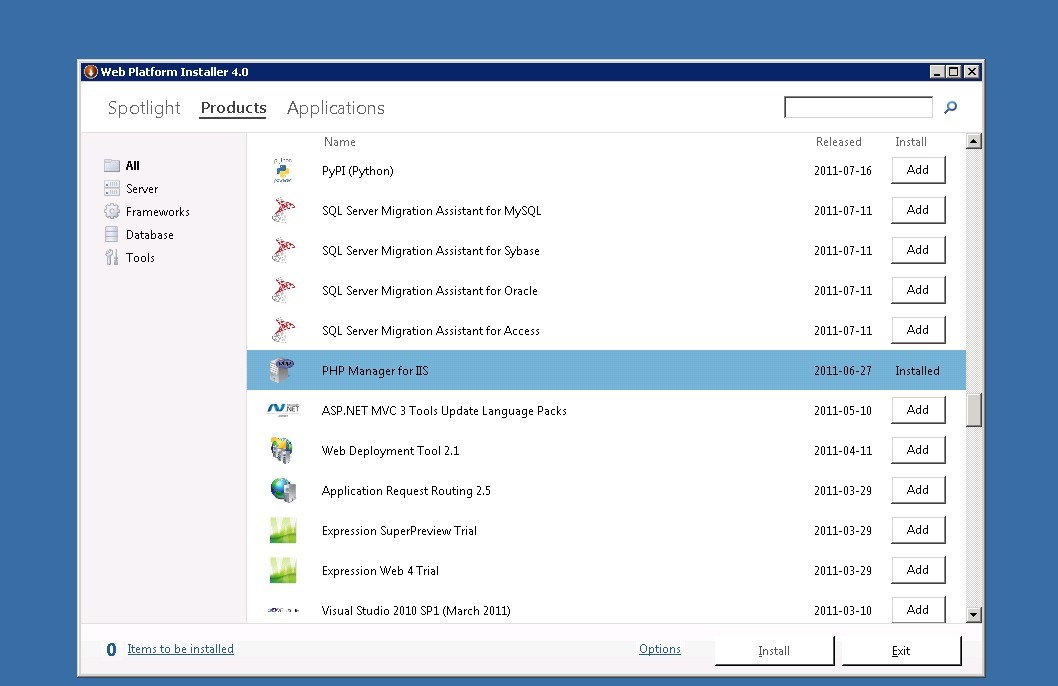Click the Tools wrench icon
Image resolution: width=1058 pixels, height=686 pixels.
(112, 257)
